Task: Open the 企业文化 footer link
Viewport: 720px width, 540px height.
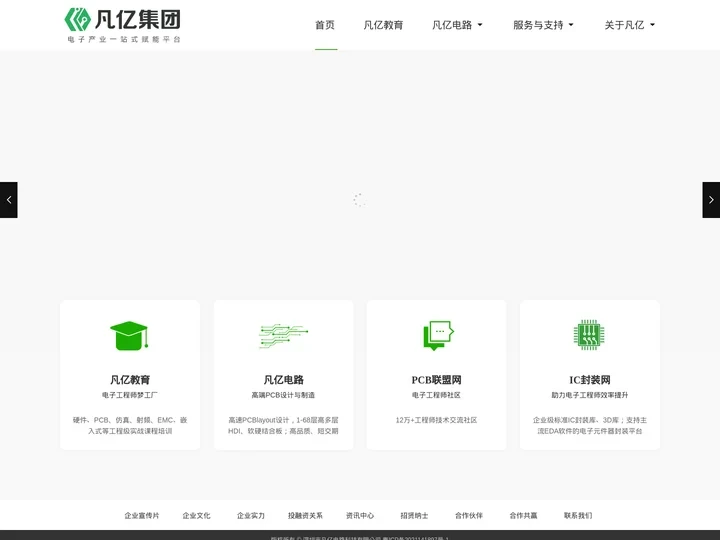Action: click(x=197, y=516)
